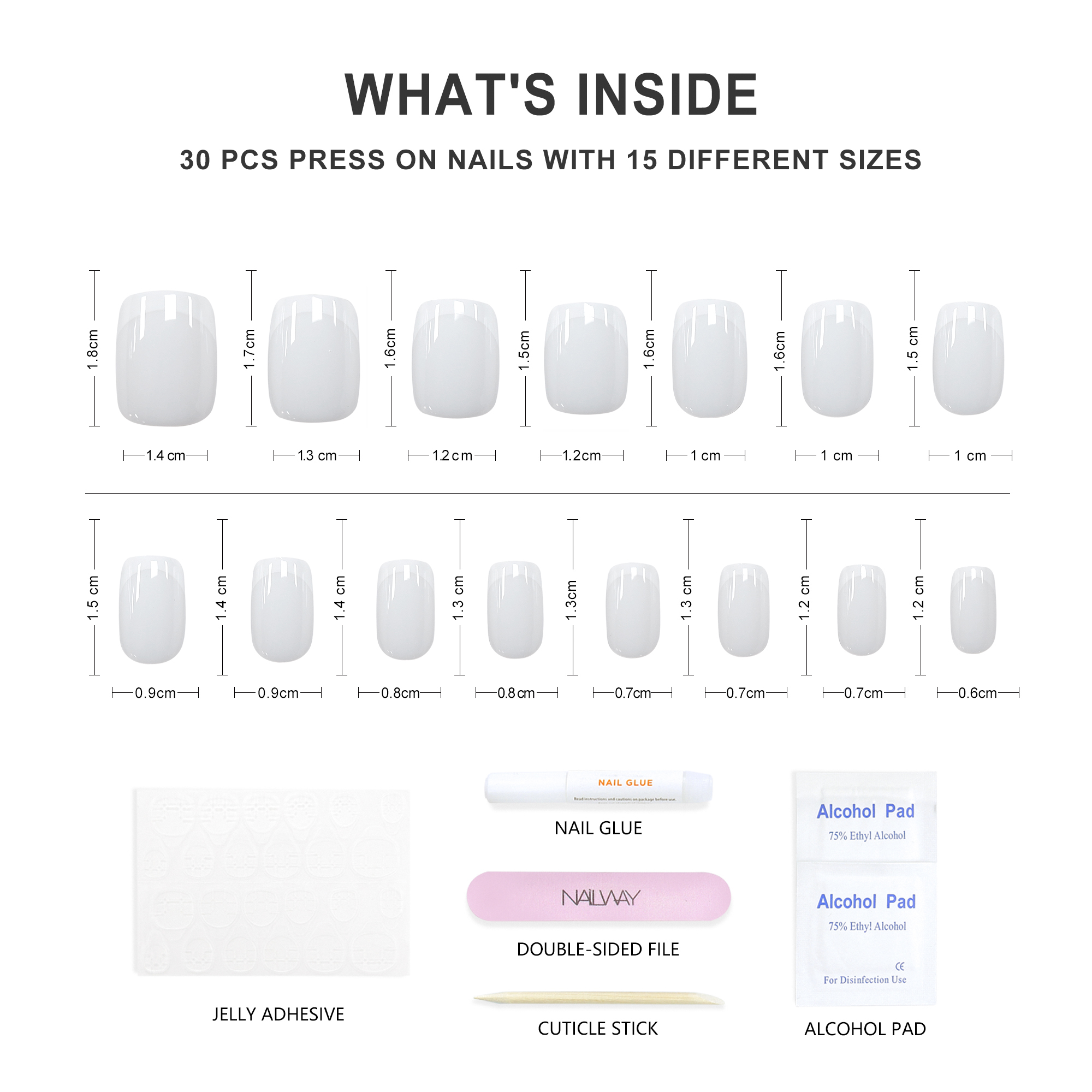1092x1092 pixels.
Task: Click the smallest nail above the 0.6cm label
Action: coord(973,609)
